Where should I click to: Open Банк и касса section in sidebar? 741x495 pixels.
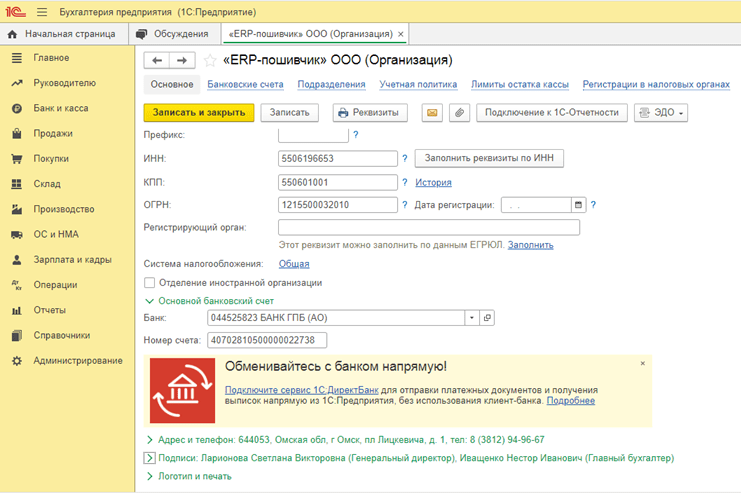click(x=67, y=108)
